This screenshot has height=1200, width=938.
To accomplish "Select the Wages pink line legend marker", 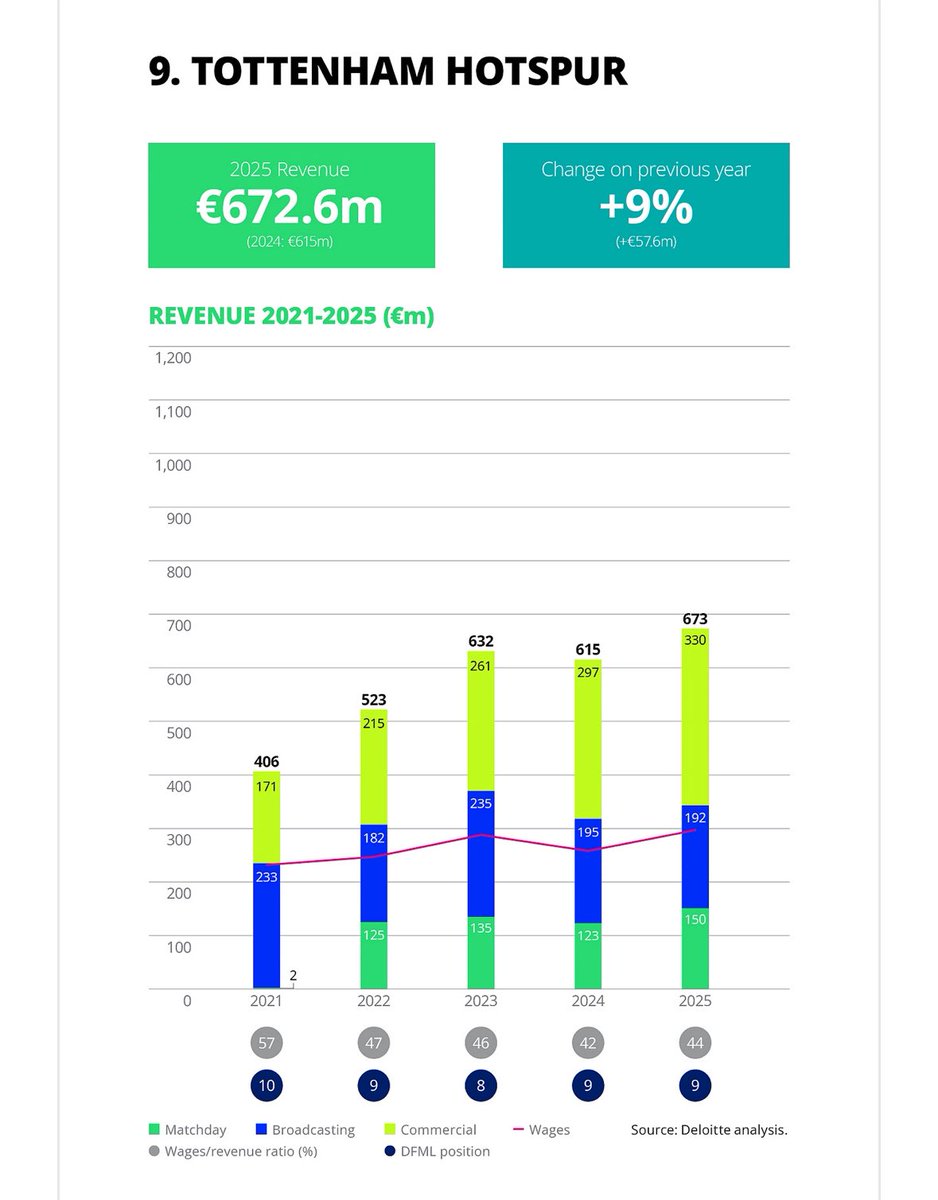I will 518,1130.
